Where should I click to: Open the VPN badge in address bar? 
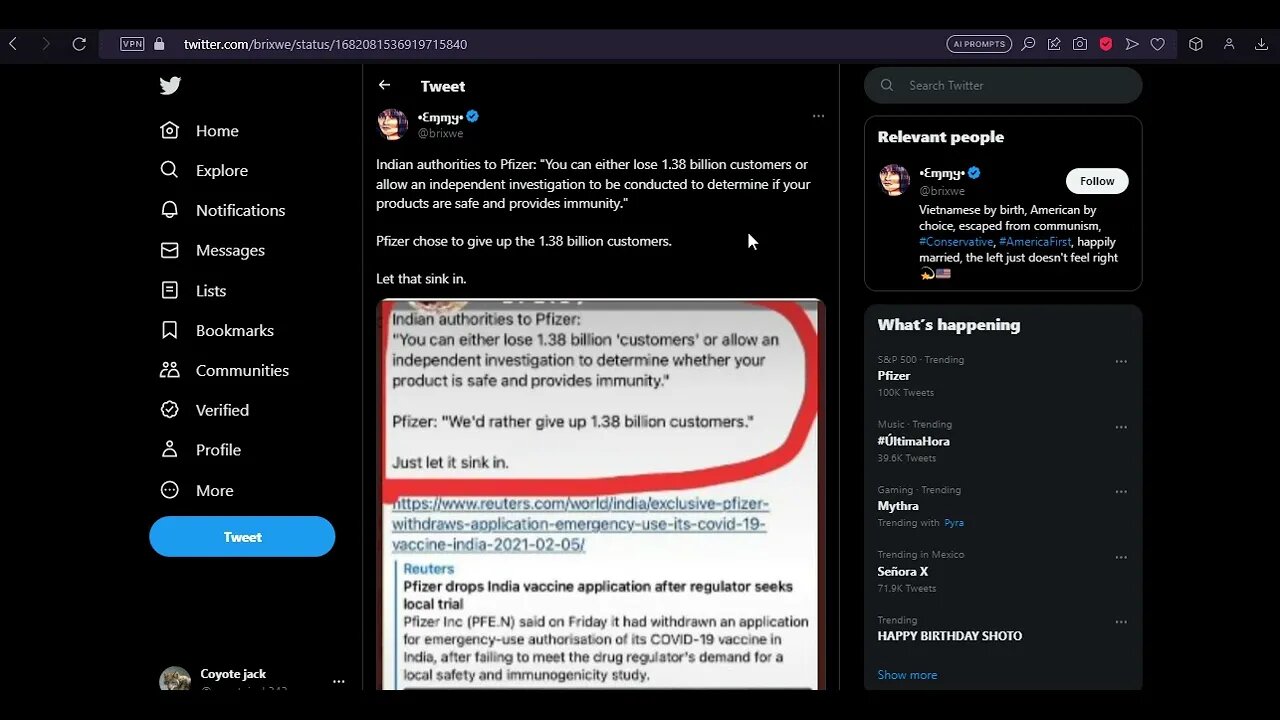132,44
